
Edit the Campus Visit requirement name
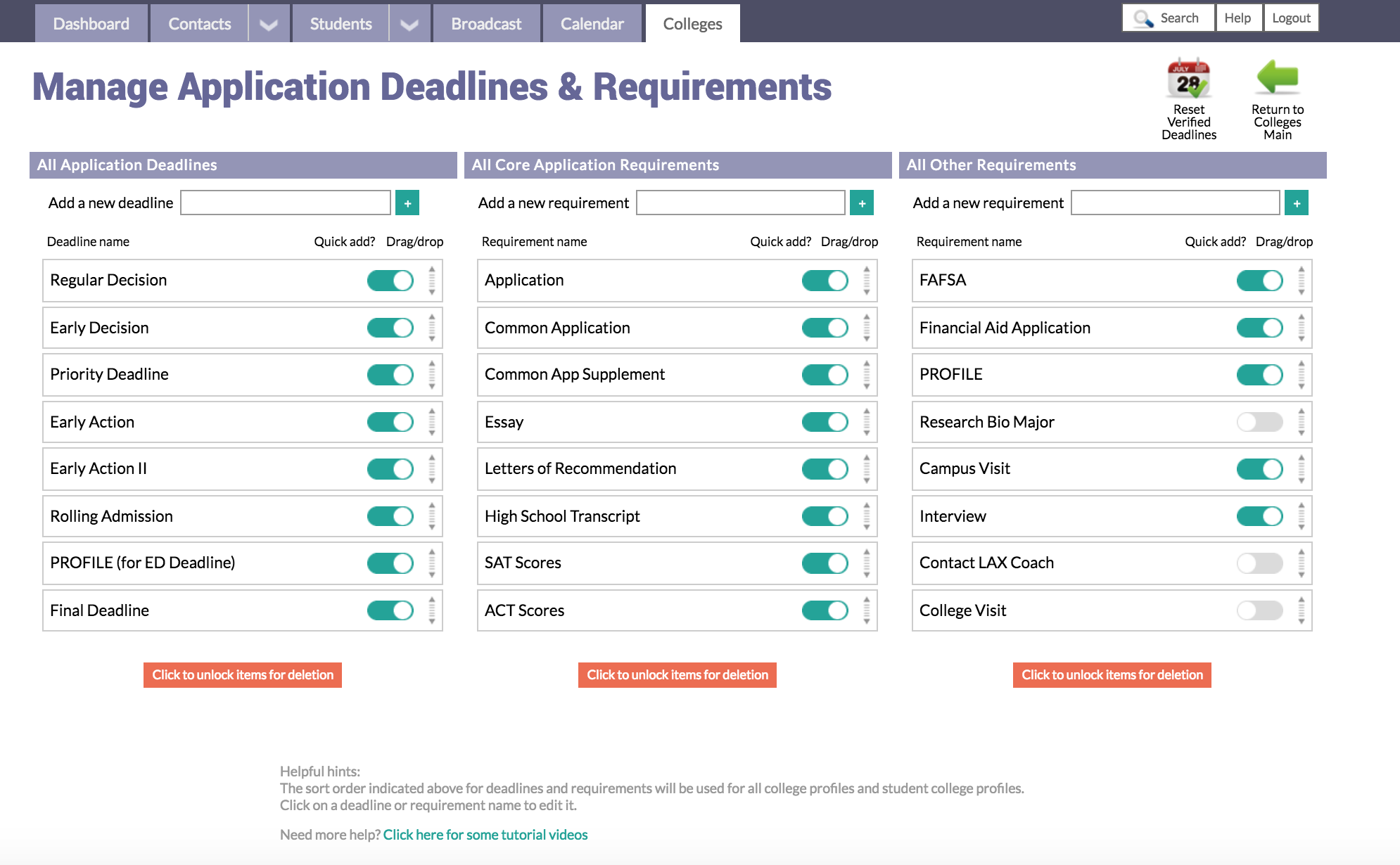[965, 469]
